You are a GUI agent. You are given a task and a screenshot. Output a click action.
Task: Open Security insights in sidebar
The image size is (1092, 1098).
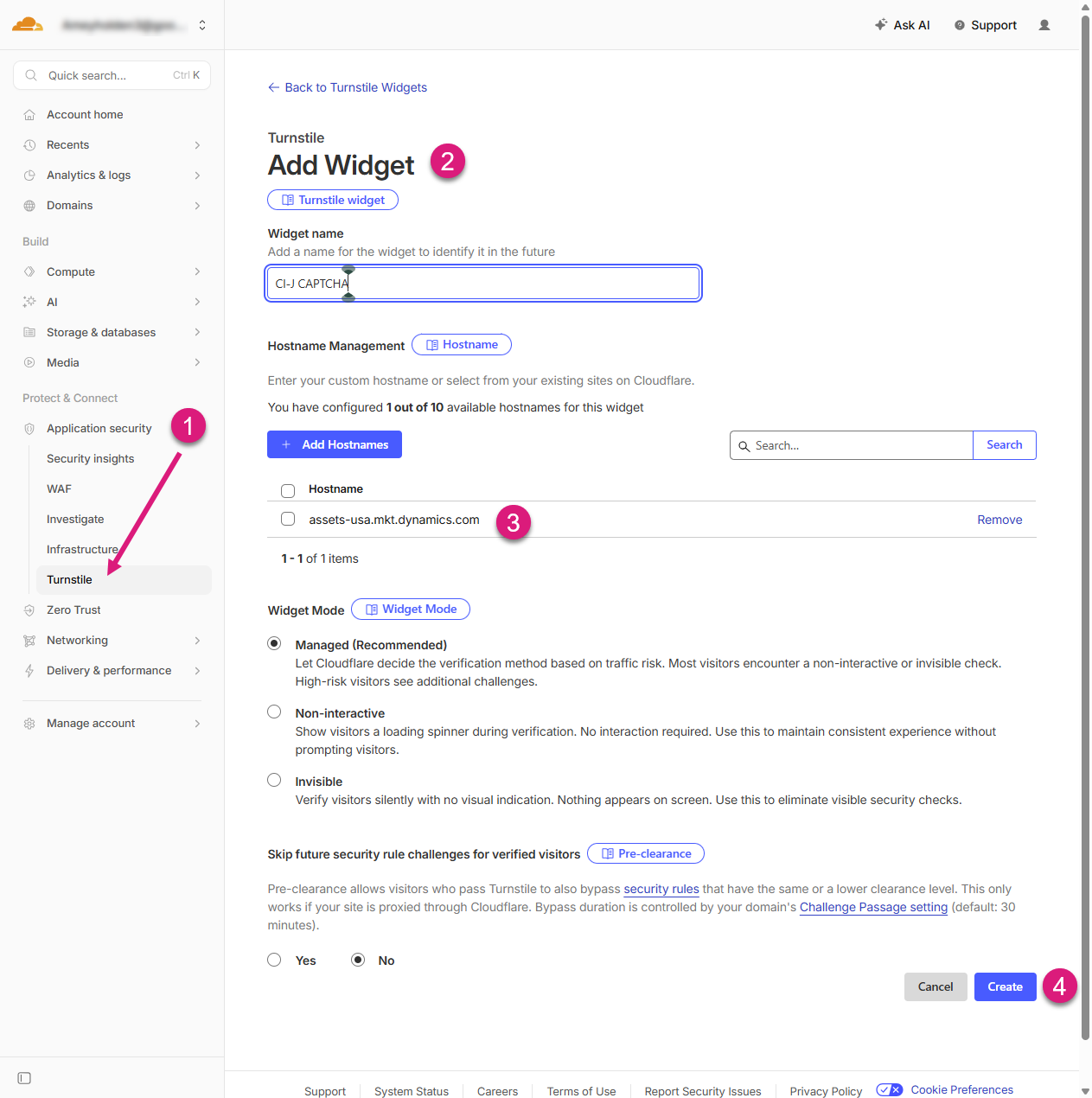[91, 459]
